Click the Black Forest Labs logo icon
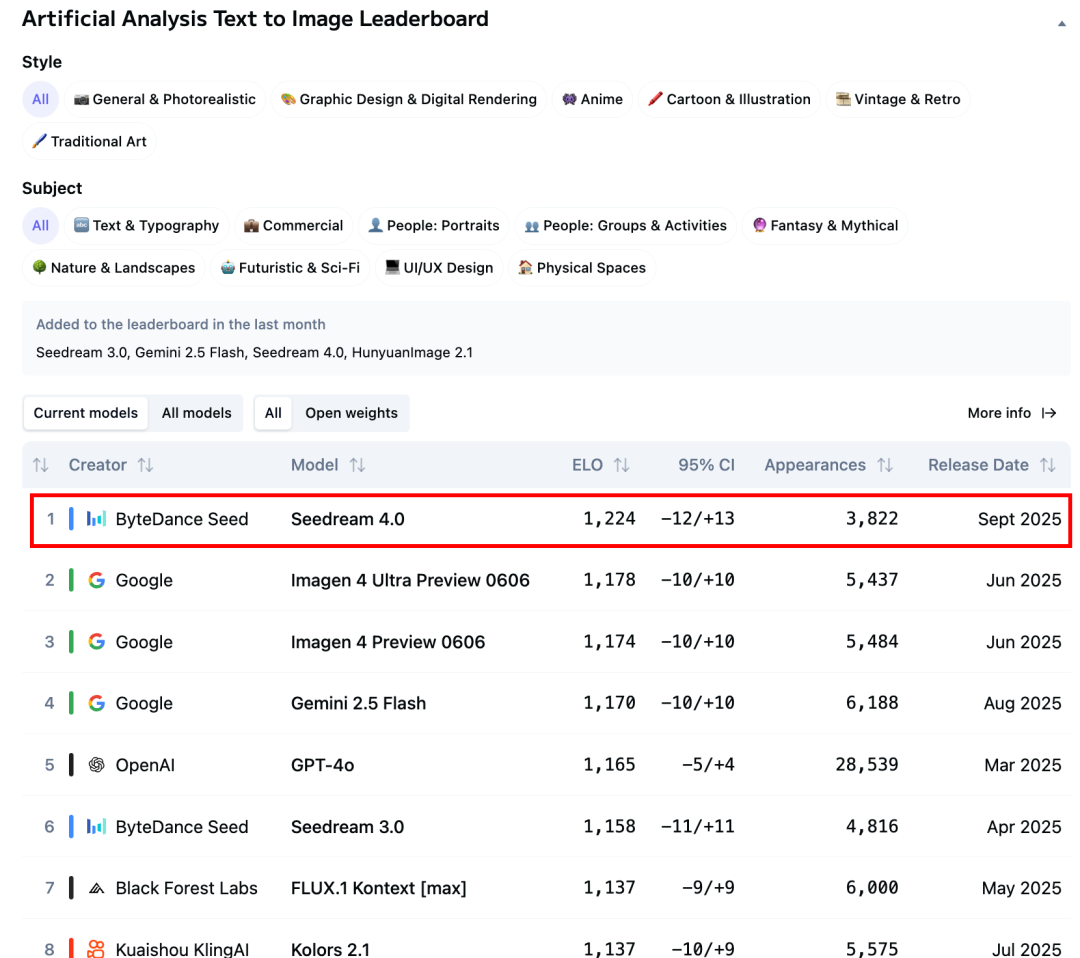The height and width of the screenshot is (958, 1080). click(x=96, y=888)
